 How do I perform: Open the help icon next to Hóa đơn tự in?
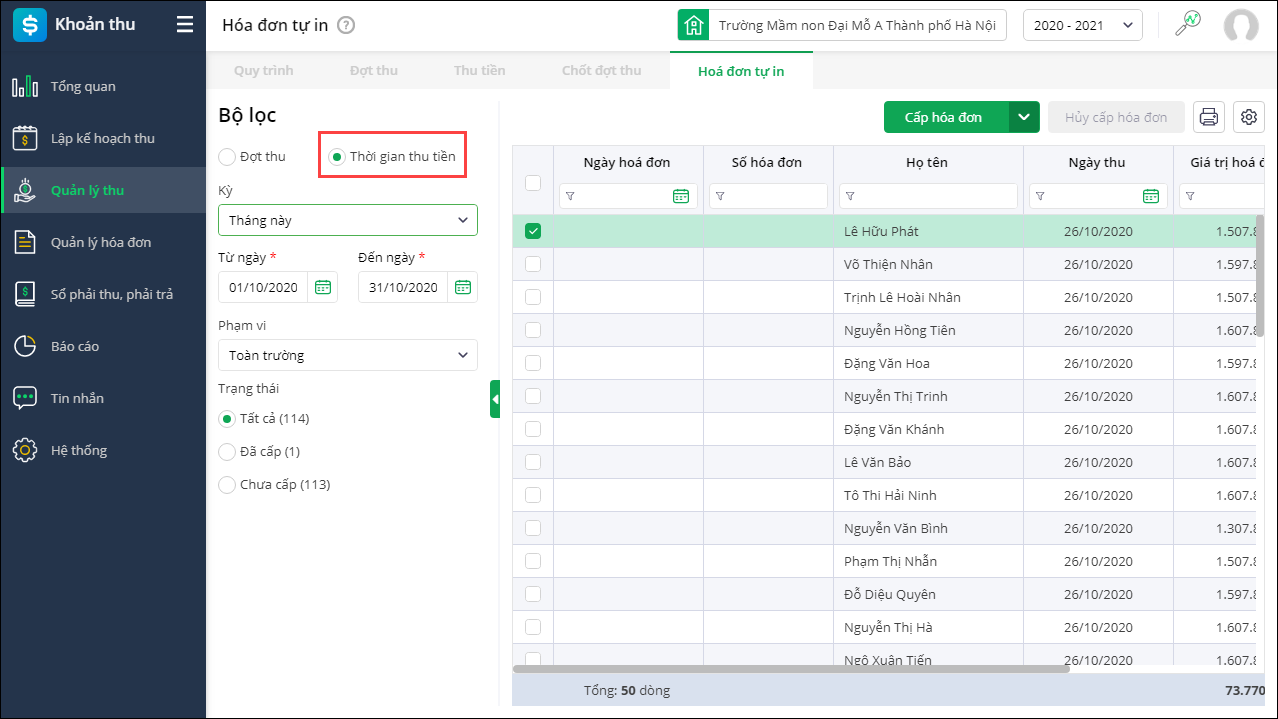346,25
